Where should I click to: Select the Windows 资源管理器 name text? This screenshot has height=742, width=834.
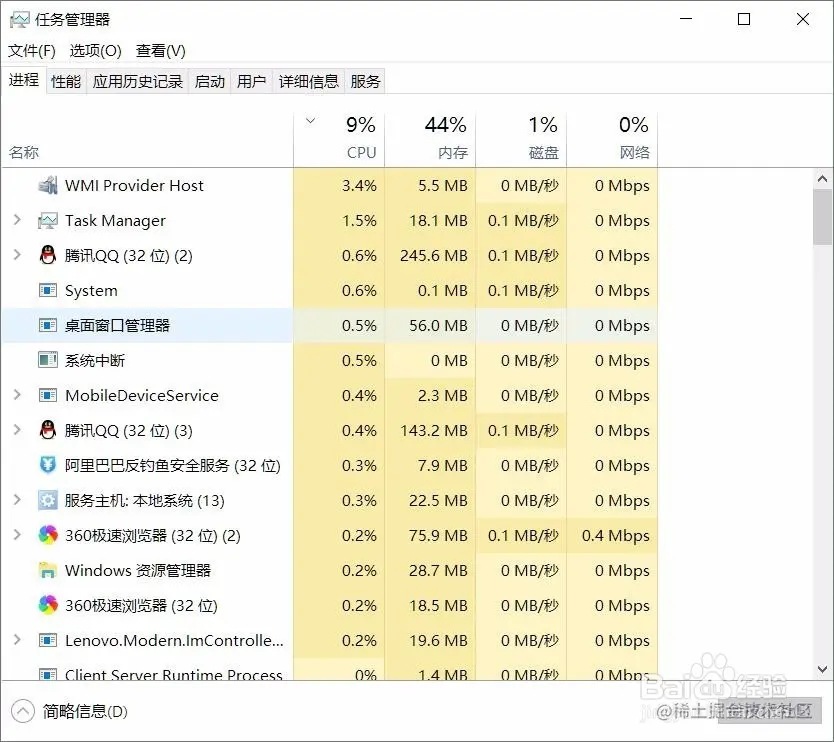[x=138, y=570]
